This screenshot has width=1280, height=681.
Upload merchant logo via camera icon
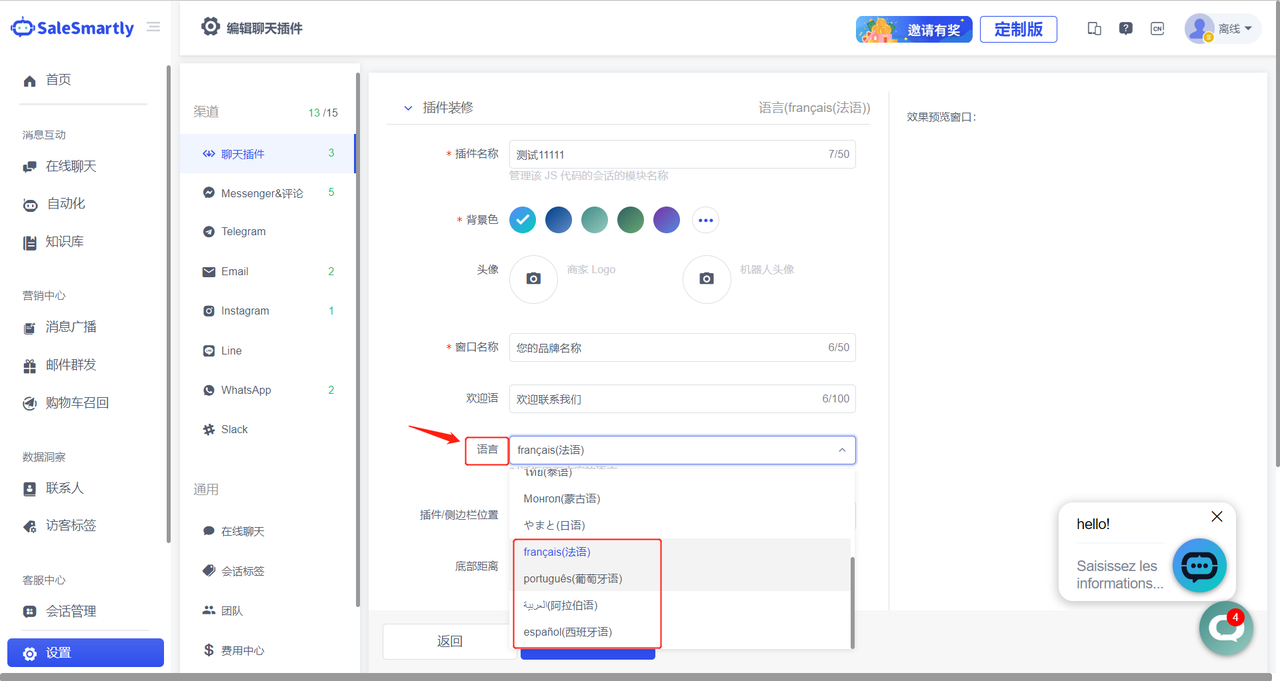[x=534, y=279]
